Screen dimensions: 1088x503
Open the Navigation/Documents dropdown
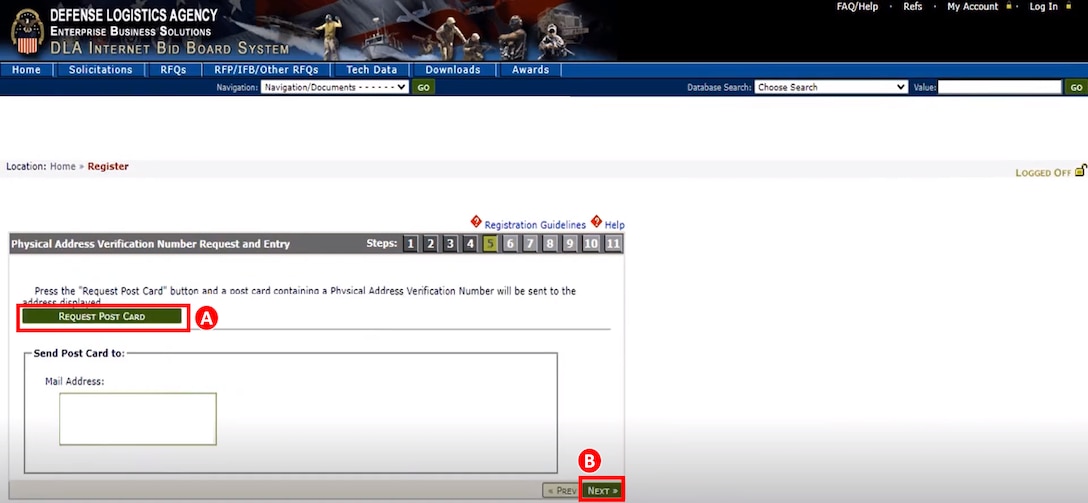(x=334, y=87)
